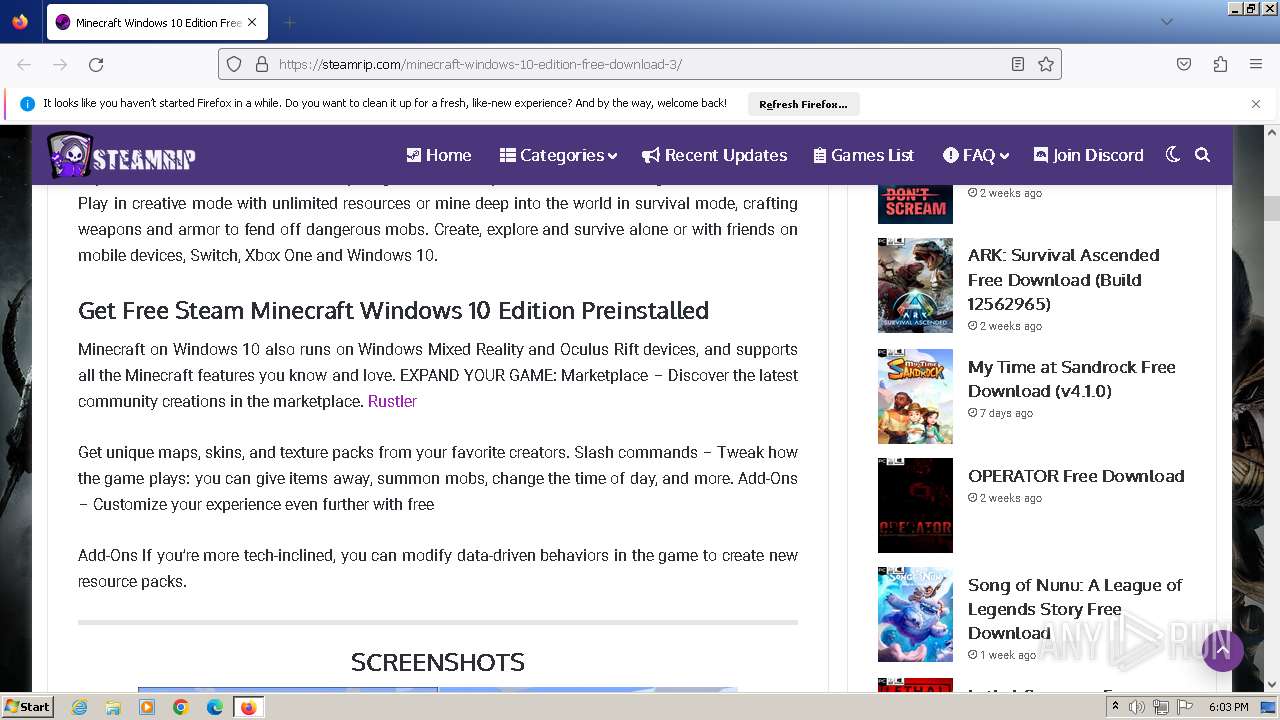Image resolution: width=1280 pixels, height=720 pixels.
Task: Click the SCREENSHOTS heading
Action: pos(438,662)
